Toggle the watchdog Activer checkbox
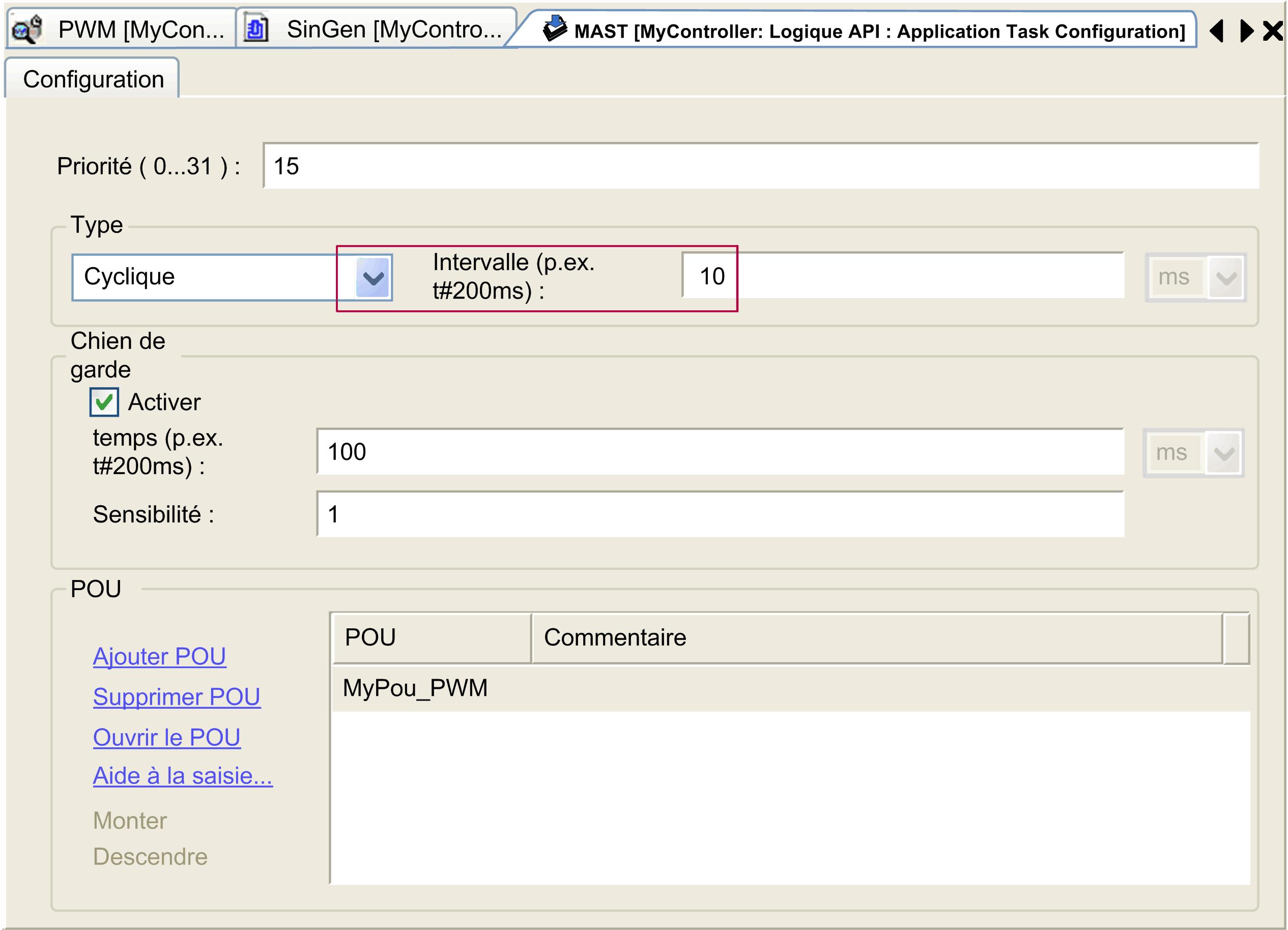The width and height of the screenshot is (1288, 930). [104, 402]
